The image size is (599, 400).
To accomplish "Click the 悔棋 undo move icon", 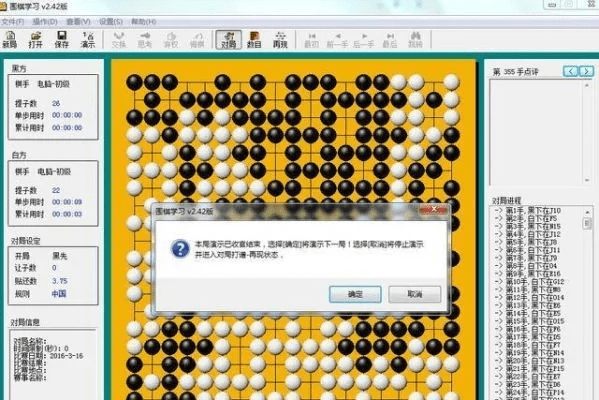I will (x=197, y=40).
